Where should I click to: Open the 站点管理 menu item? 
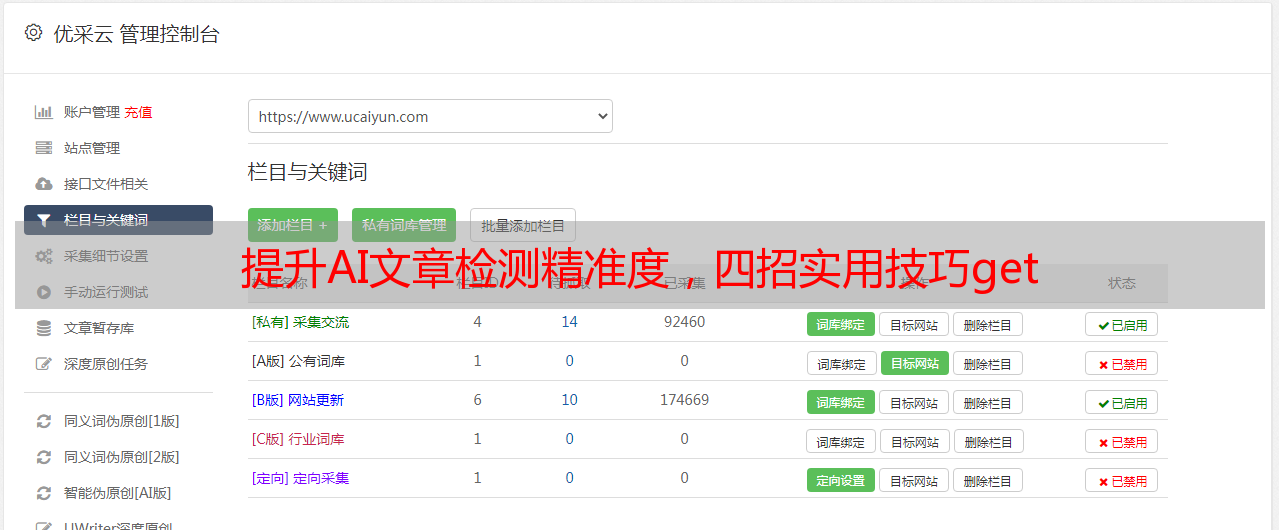tap(92, 148)
